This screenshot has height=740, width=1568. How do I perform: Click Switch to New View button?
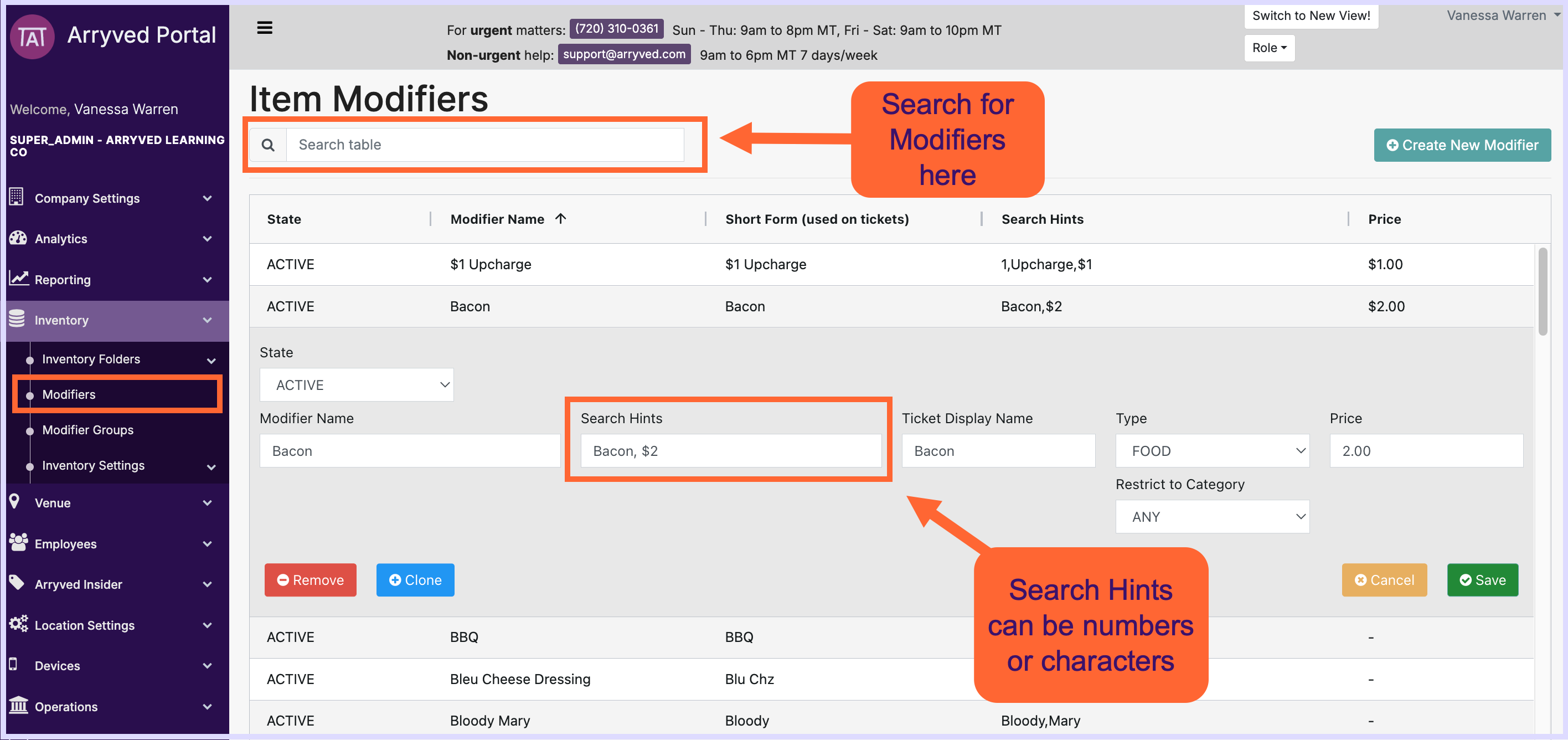tap(1311, 16)
